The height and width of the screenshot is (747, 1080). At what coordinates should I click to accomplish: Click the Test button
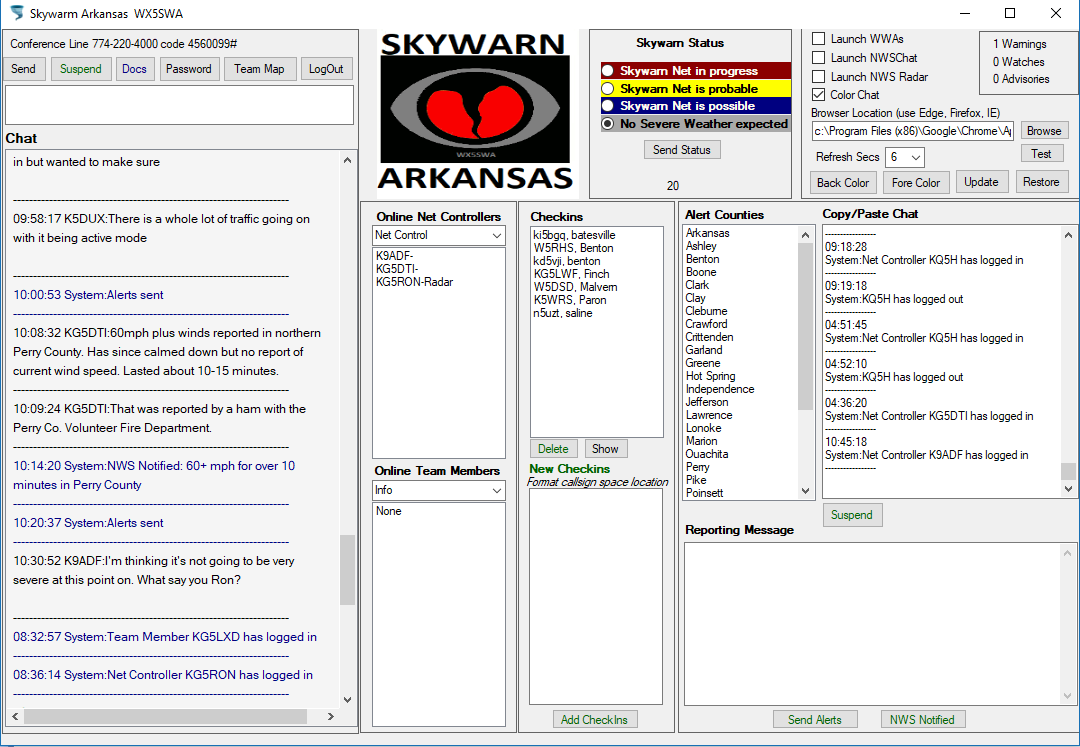coord(1041,154)
